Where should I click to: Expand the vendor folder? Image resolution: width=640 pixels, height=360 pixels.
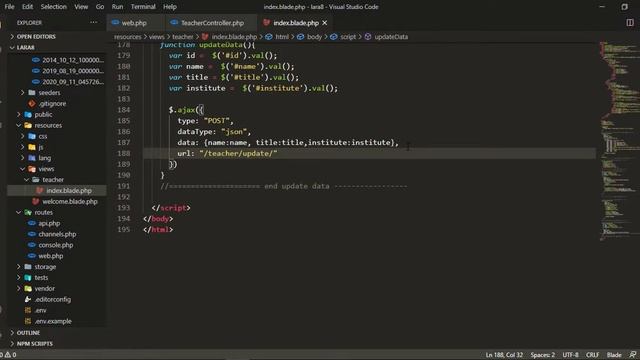[44, 288]
